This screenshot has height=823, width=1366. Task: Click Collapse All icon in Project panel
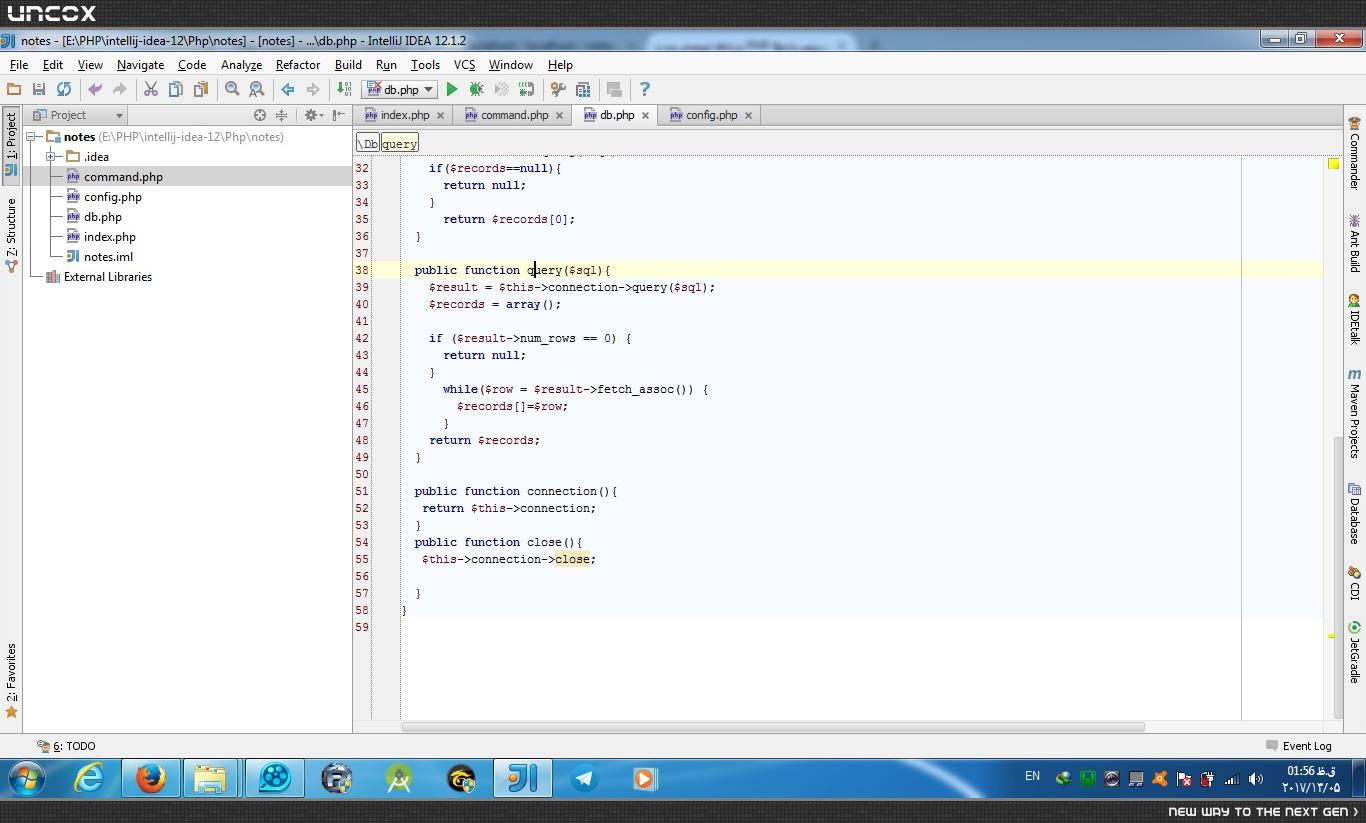[x=281, y=115]
